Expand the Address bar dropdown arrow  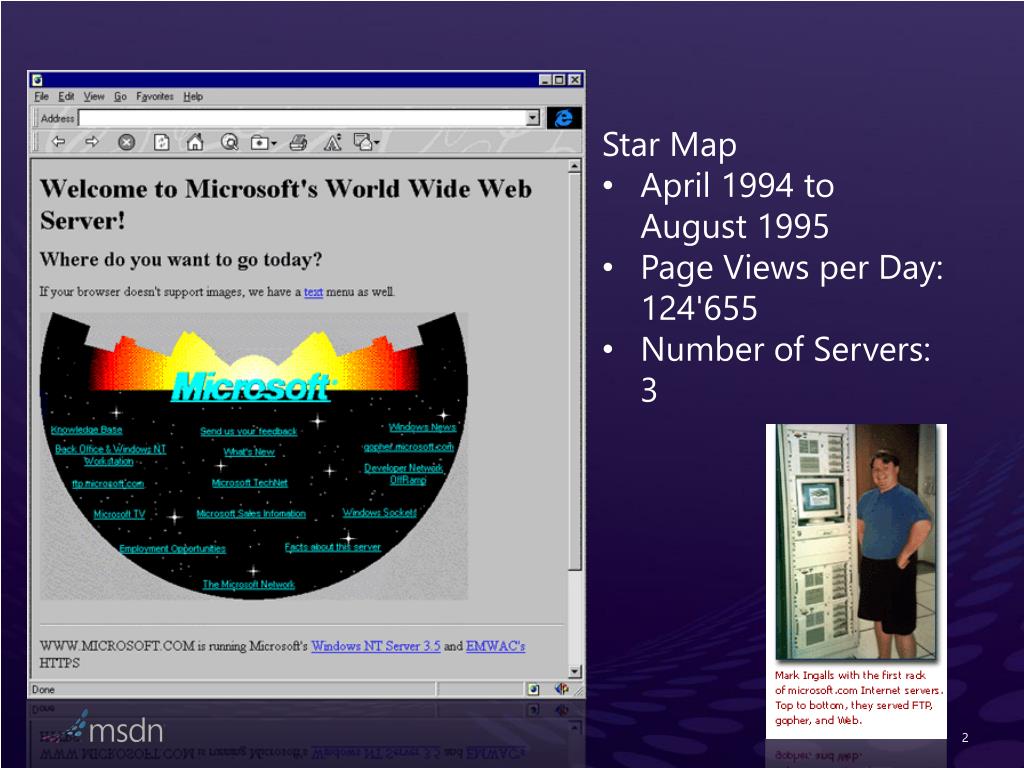coord(533,118)
